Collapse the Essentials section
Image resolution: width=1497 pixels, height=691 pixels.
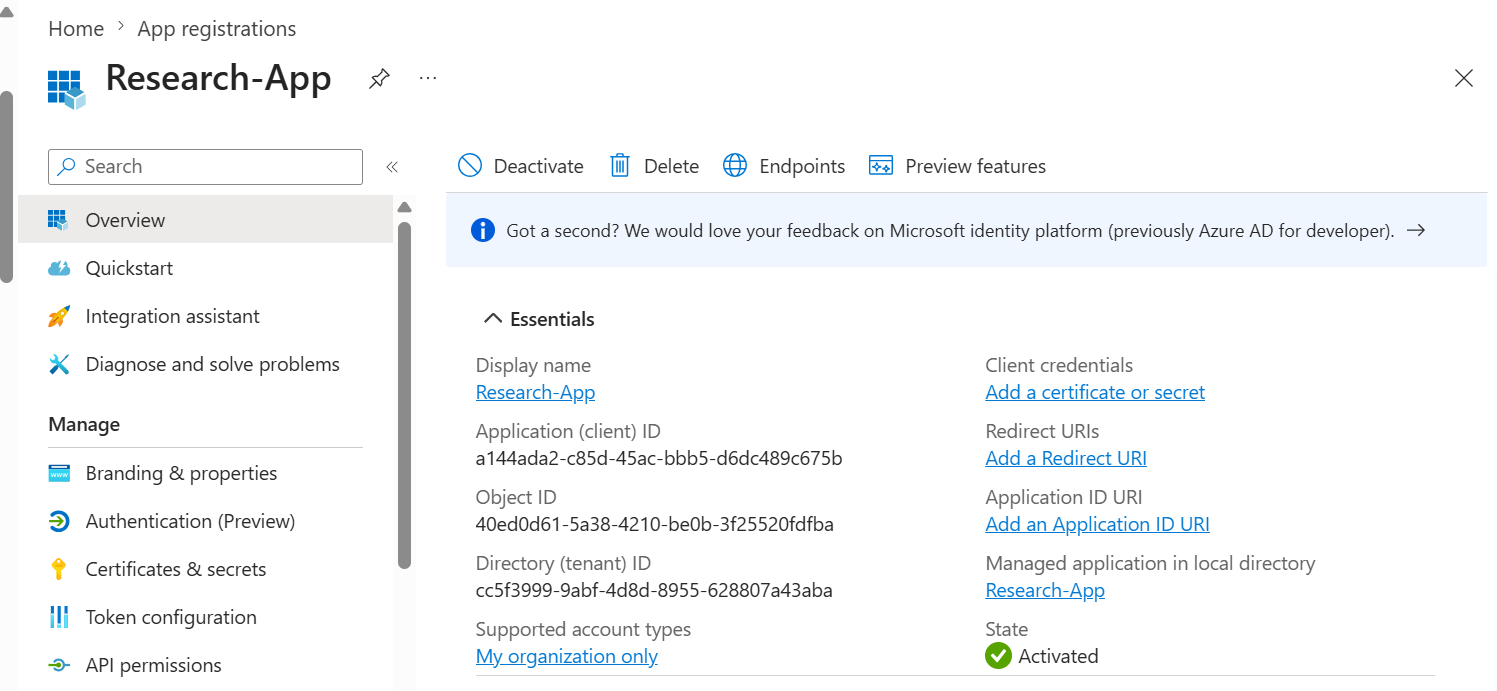[538, 319]
